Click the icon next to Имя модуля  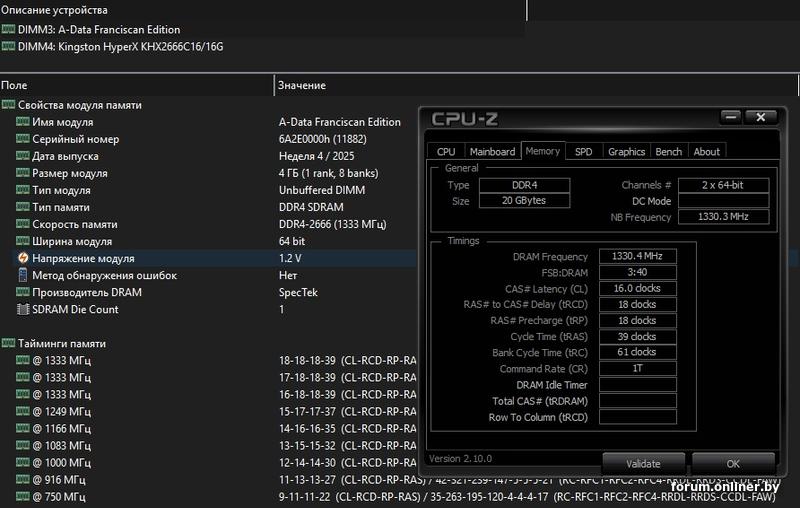(x=22, y=121)
